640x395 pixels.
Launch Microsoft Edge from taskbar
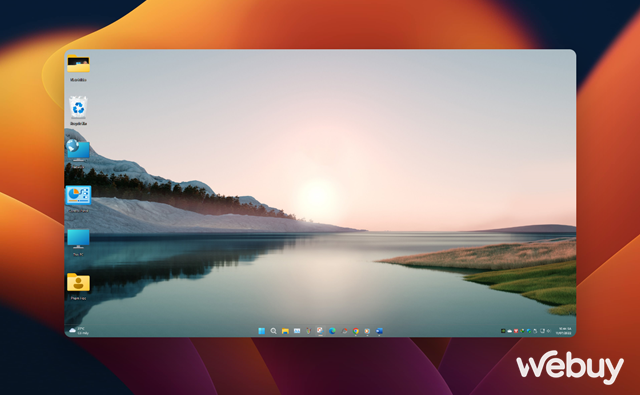(x=332, y=331)
